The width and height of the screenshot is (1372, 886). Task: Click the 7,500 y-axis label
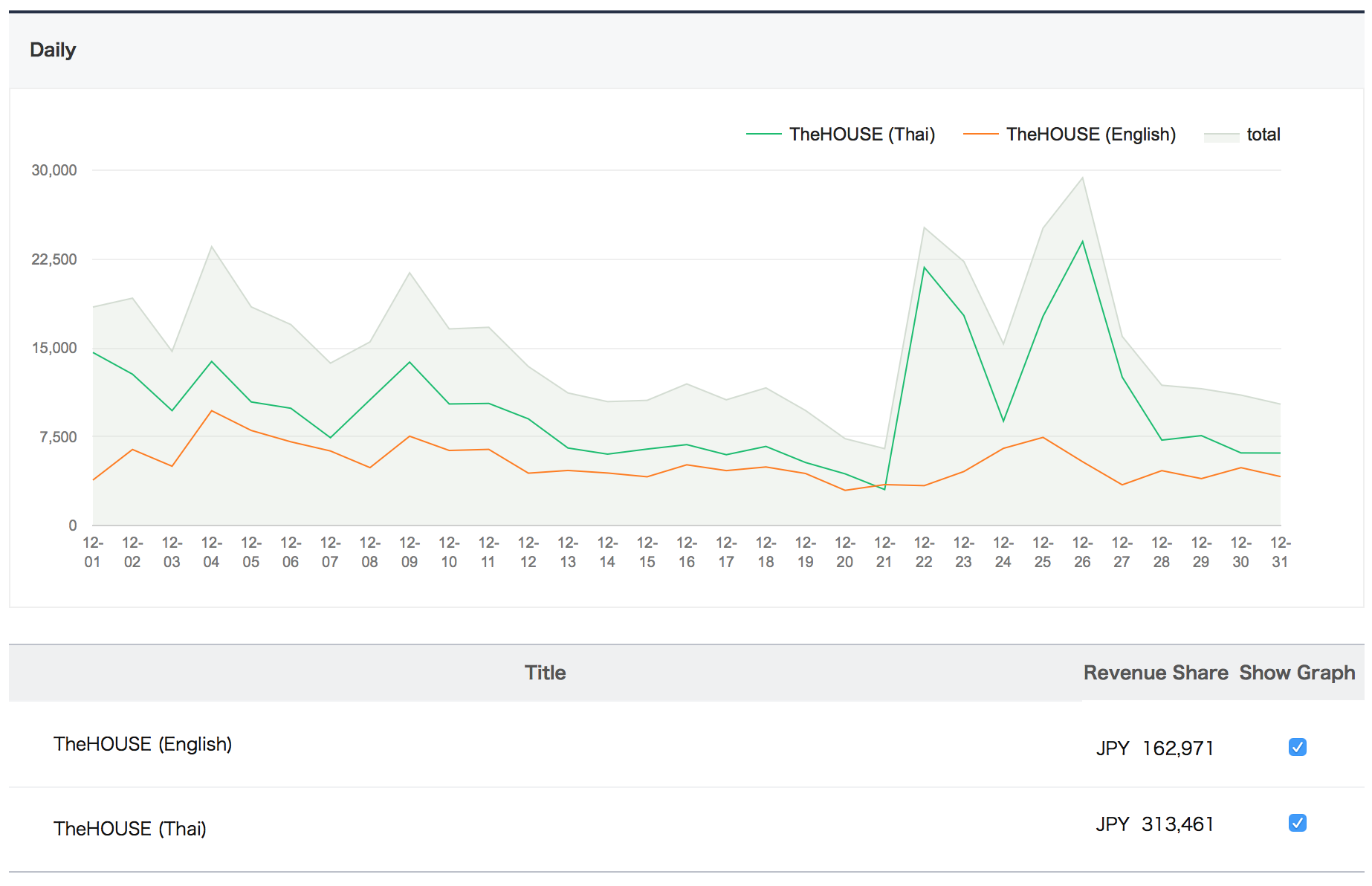click(58, 437)
